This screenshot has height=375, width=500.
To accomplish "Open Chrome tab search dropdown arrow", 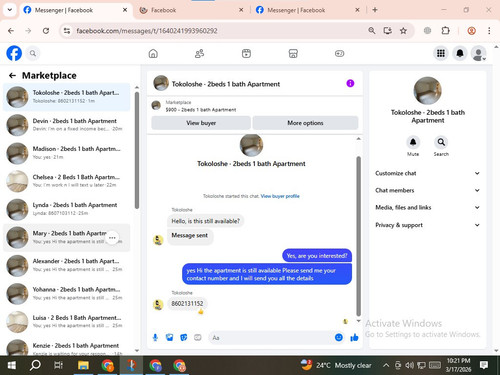I will tap(10, 10).
